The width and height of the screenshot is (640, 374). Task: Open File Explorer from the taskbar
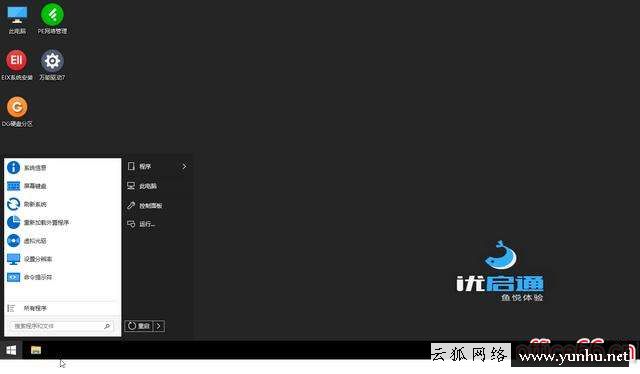click(36, 350)
